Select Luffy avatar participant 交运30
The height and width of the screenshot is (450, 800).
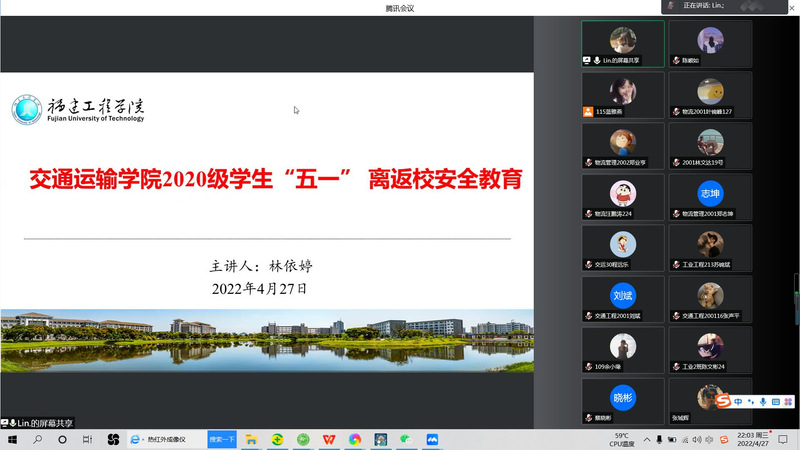(x=622, y=244)
